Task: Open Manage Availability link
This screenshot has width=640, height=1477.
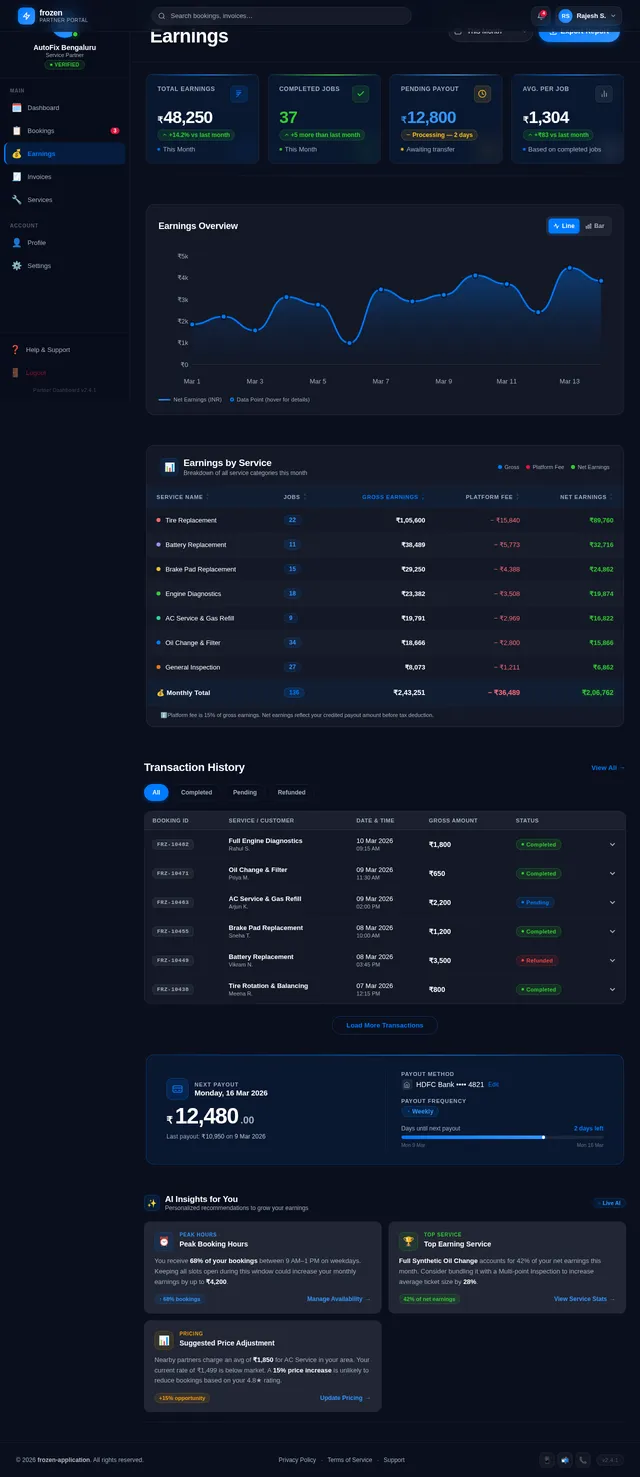Action: click(338, 1299)
